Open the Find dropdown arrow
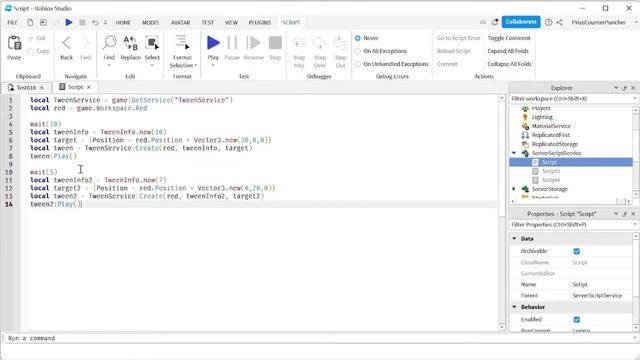 [x=109, y=65]
